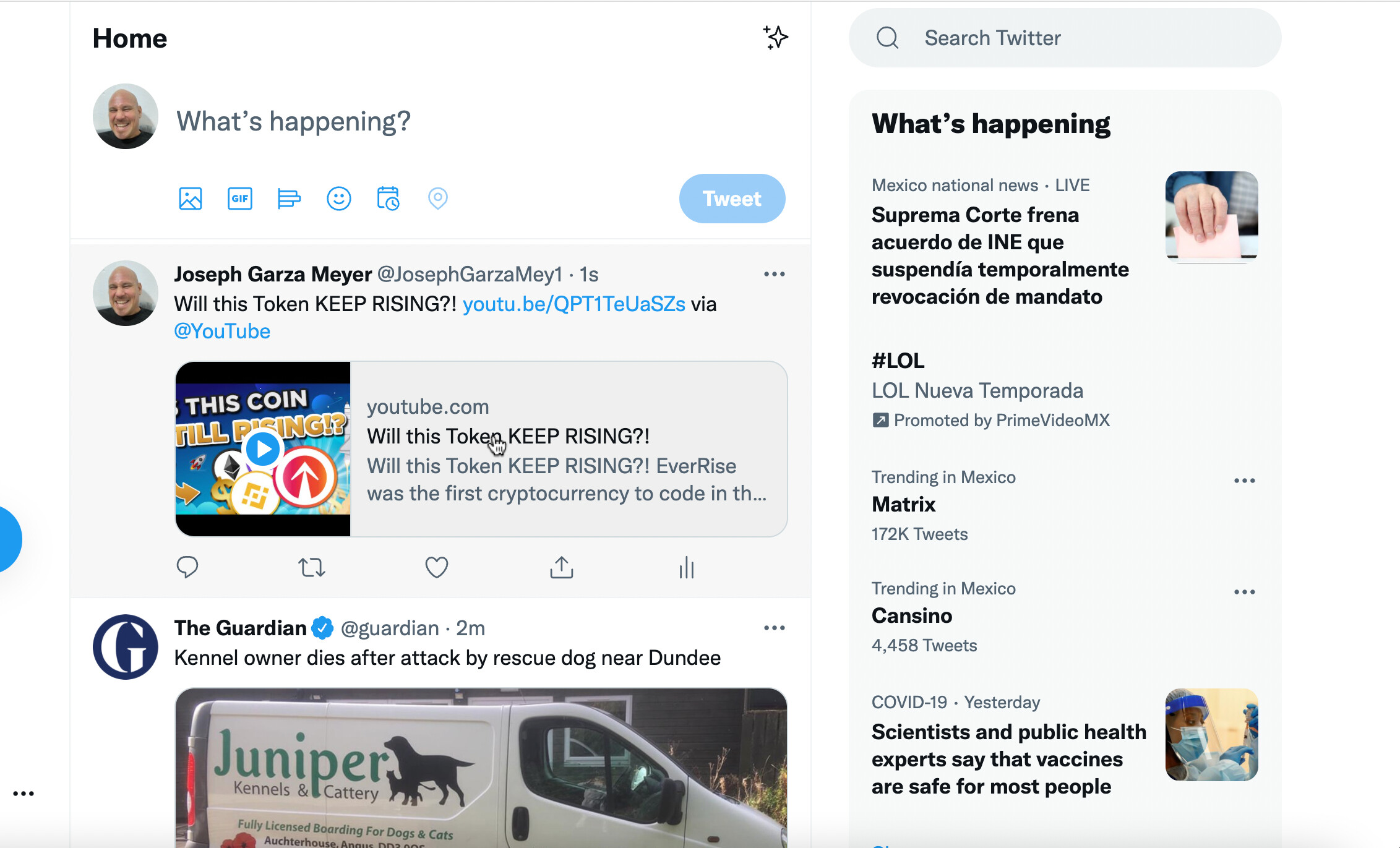Viewport: 1400px width, 848px height.
Task: Open the GIF picker icon
Action: pyautogui.click(x=240, y=199)
